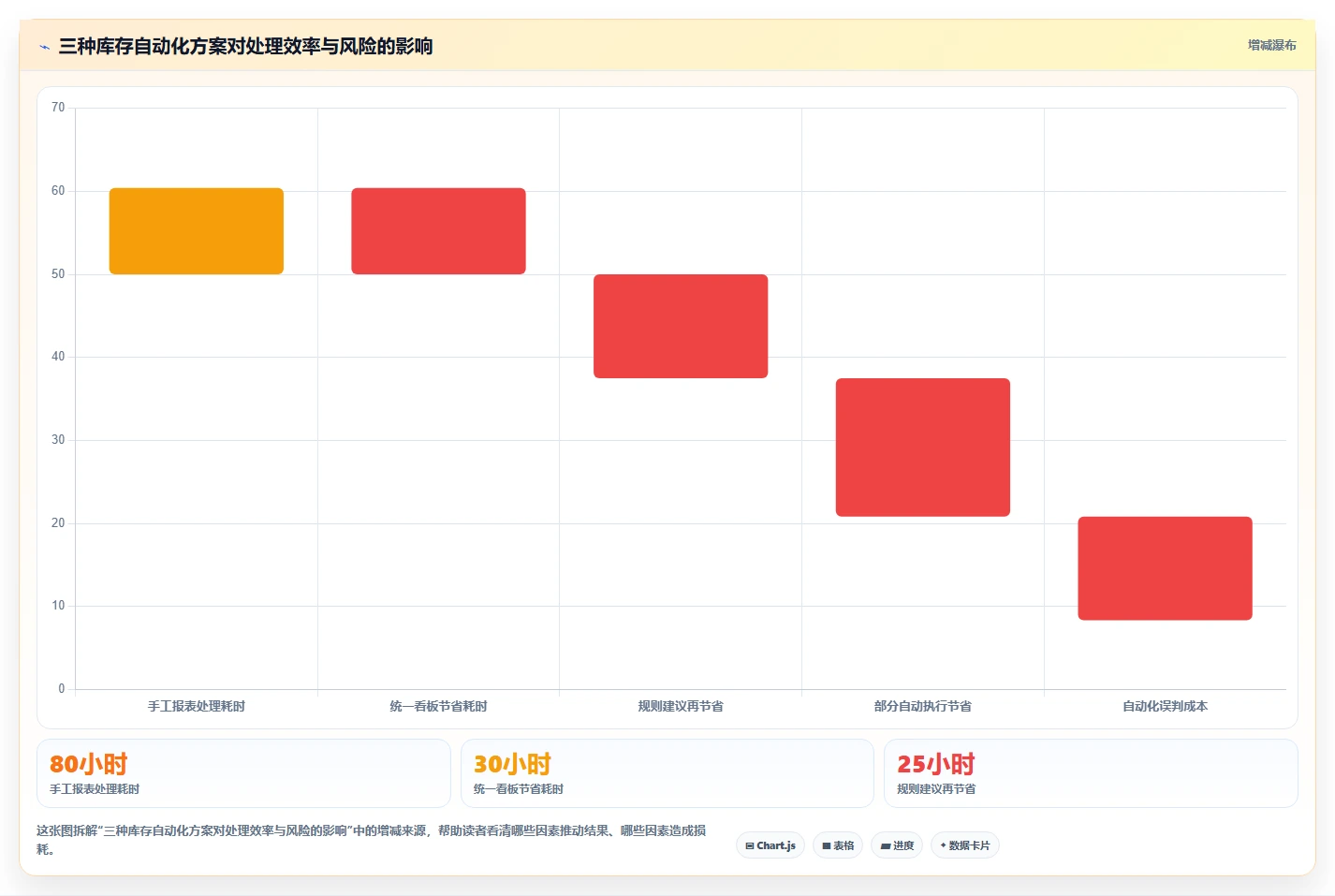Click y-axis value 70
This screenshot has width=1335, height=896.
click(x=58, y=108)
